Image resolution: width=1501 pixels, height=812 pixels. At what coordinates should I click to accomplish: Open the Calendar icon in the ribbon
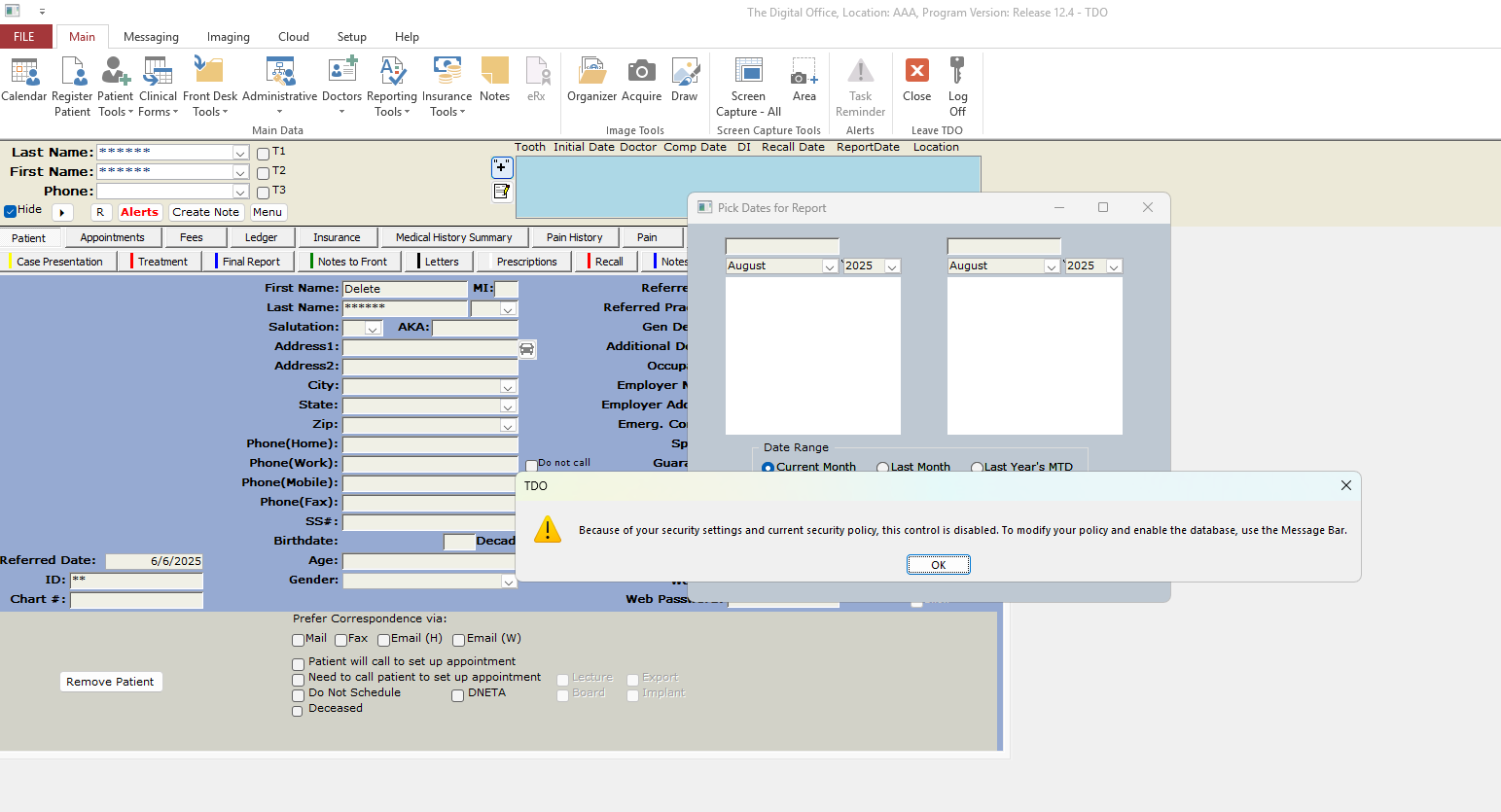[x=24, y=73]
